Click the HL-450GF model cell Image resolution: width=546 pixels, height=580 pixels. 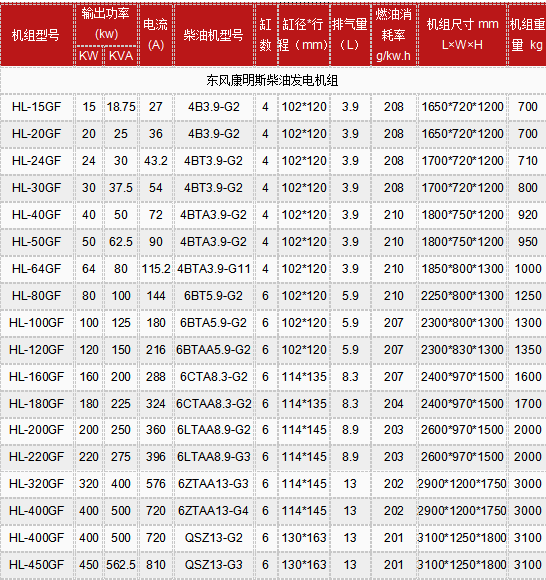(x=36, y=565)
